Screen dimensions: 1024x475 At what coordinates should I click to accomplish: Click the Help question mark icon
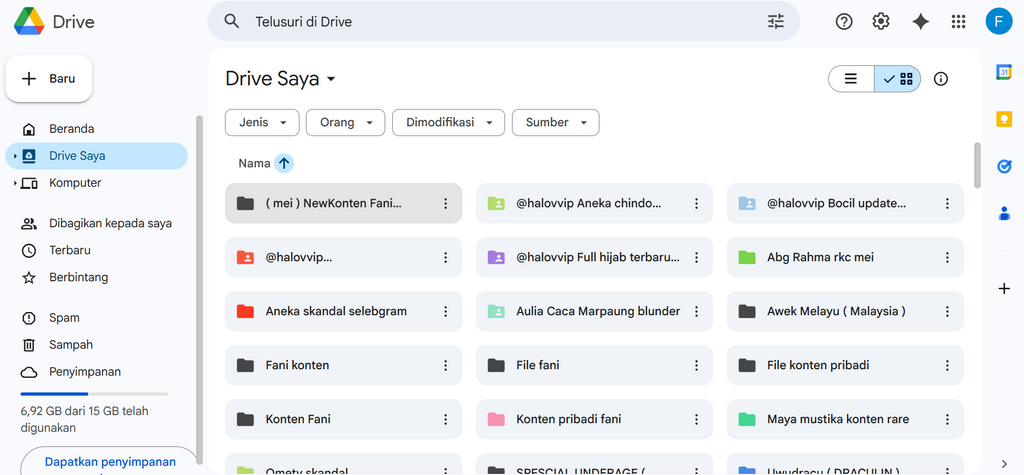(844, 21)
